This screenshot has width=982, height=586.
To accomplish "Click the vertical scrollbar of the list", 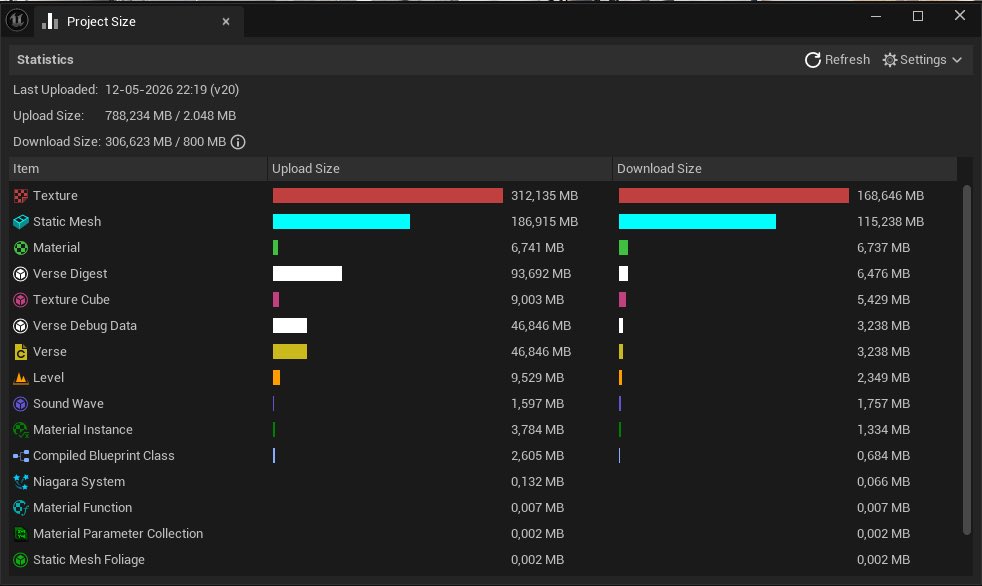I will tap(966, 360).
